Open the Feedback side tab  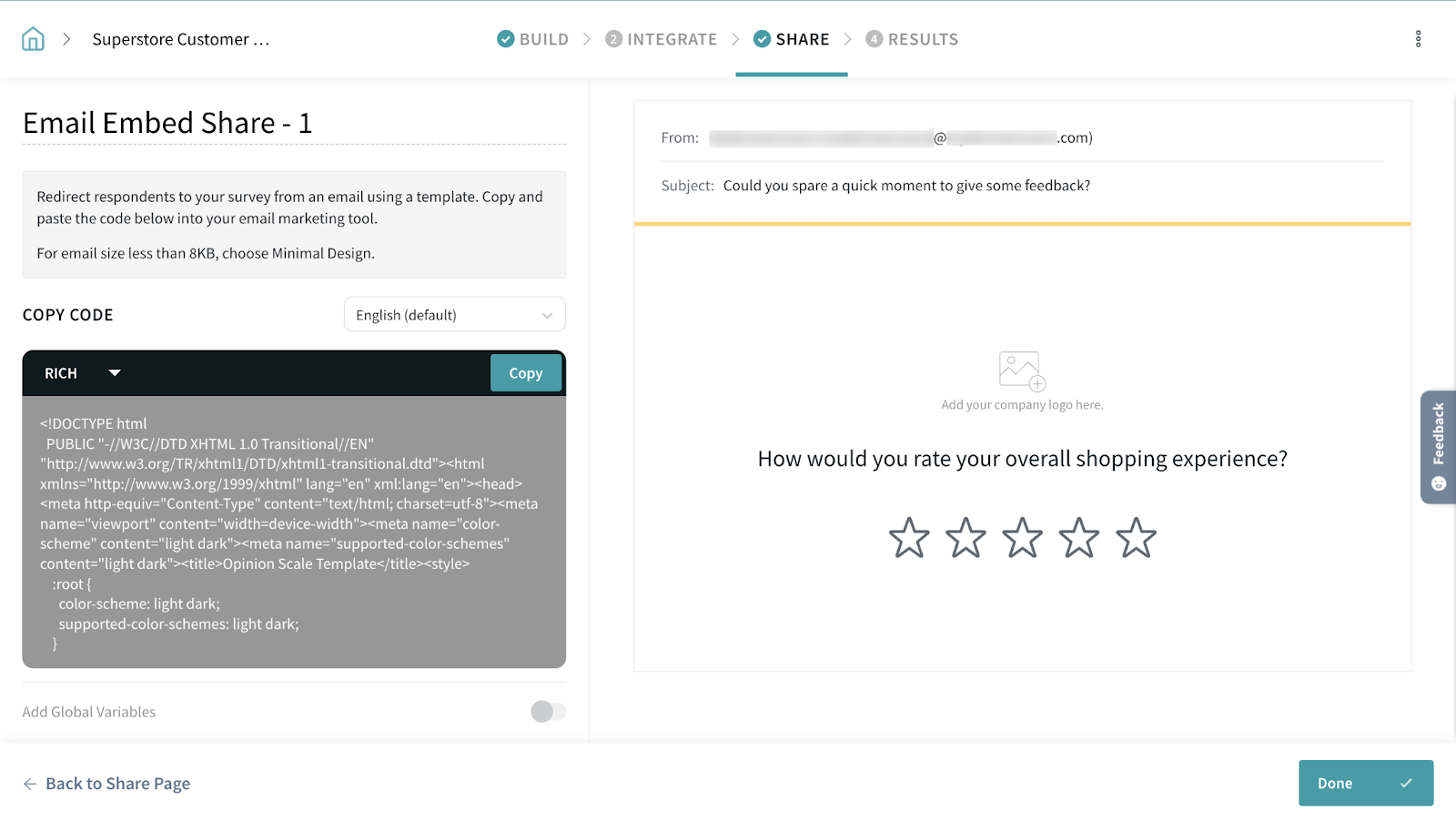pos(1438,447)
